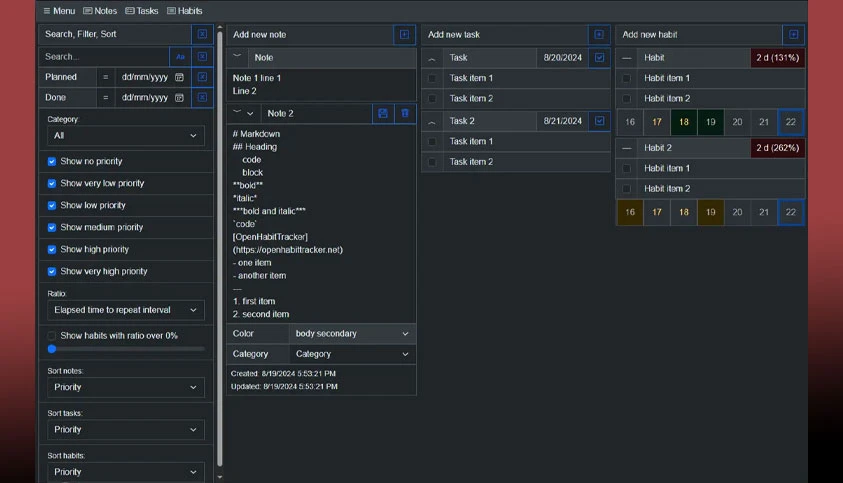Open the hamburger Menu
Screen dimensions: 843x483
(59, 11)
